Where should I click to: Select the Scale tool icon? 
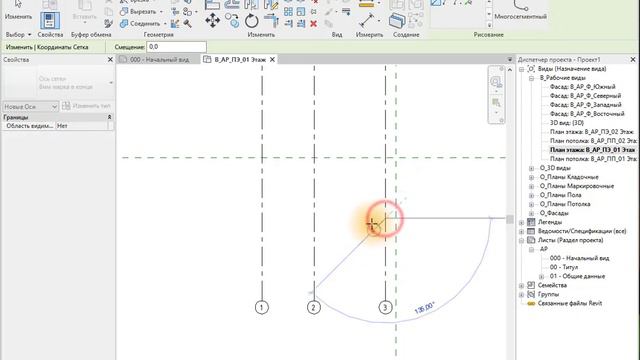pos(301,12)
